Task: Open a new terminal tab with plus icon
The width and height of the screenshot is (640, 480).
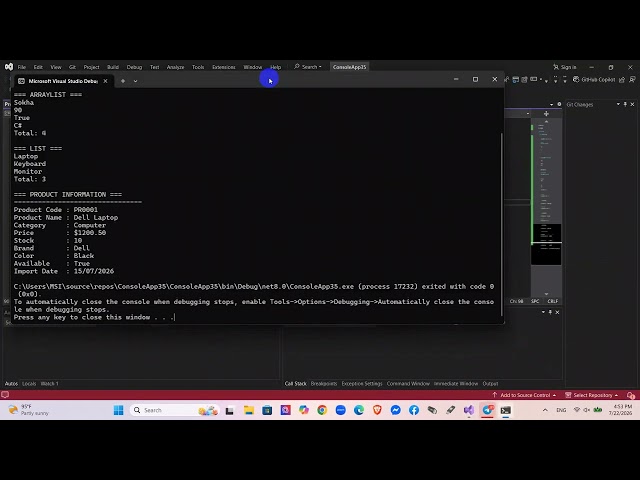Action: click(123, 81)
